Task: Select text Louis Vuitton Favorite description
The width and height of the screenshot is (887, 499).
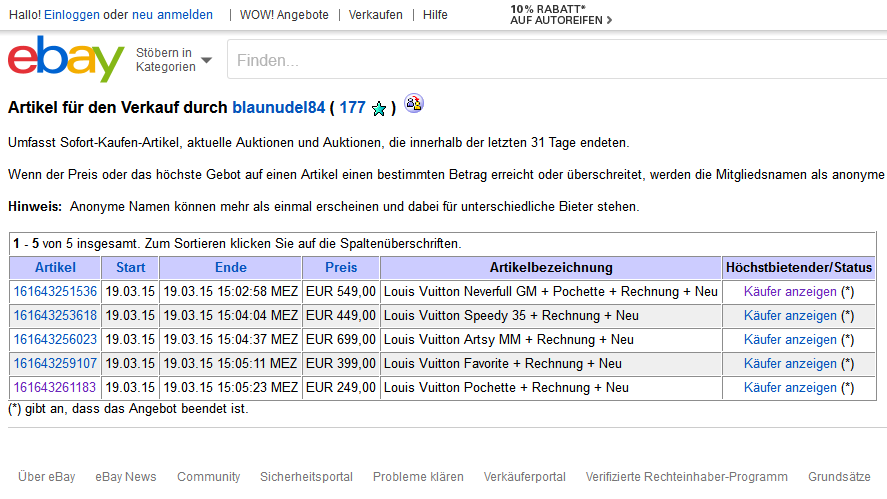Action: [x=503, y=364]
